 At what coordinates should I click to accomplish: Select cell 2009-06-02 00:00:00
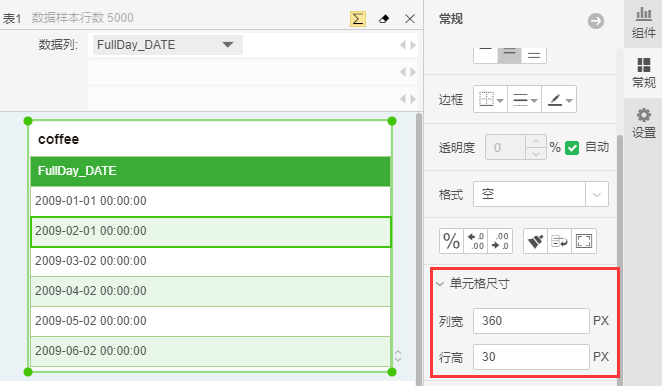(x=210, y=351)
